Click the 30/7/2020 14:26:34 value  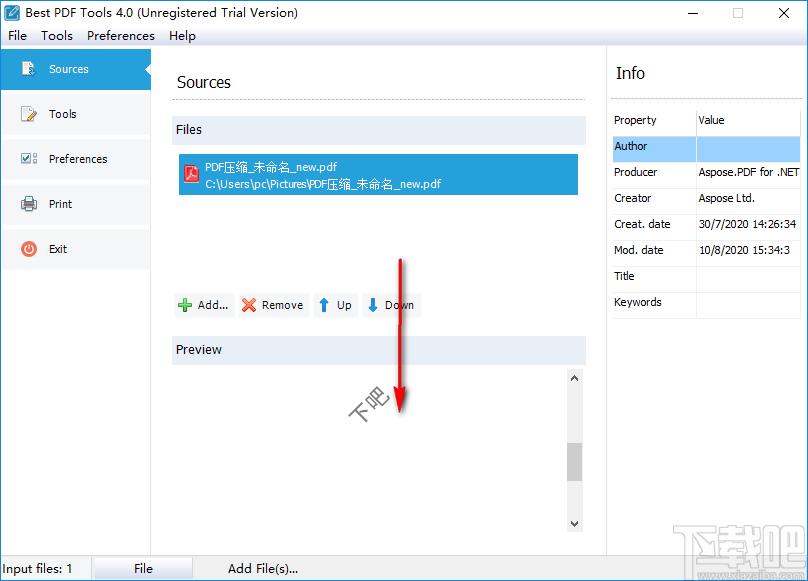(x=747, y=224)
